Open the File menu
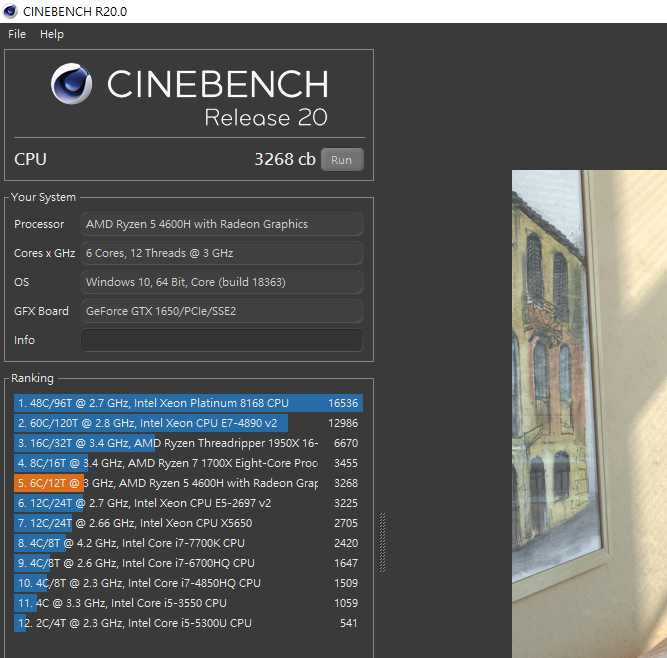 tap(17, 34)
